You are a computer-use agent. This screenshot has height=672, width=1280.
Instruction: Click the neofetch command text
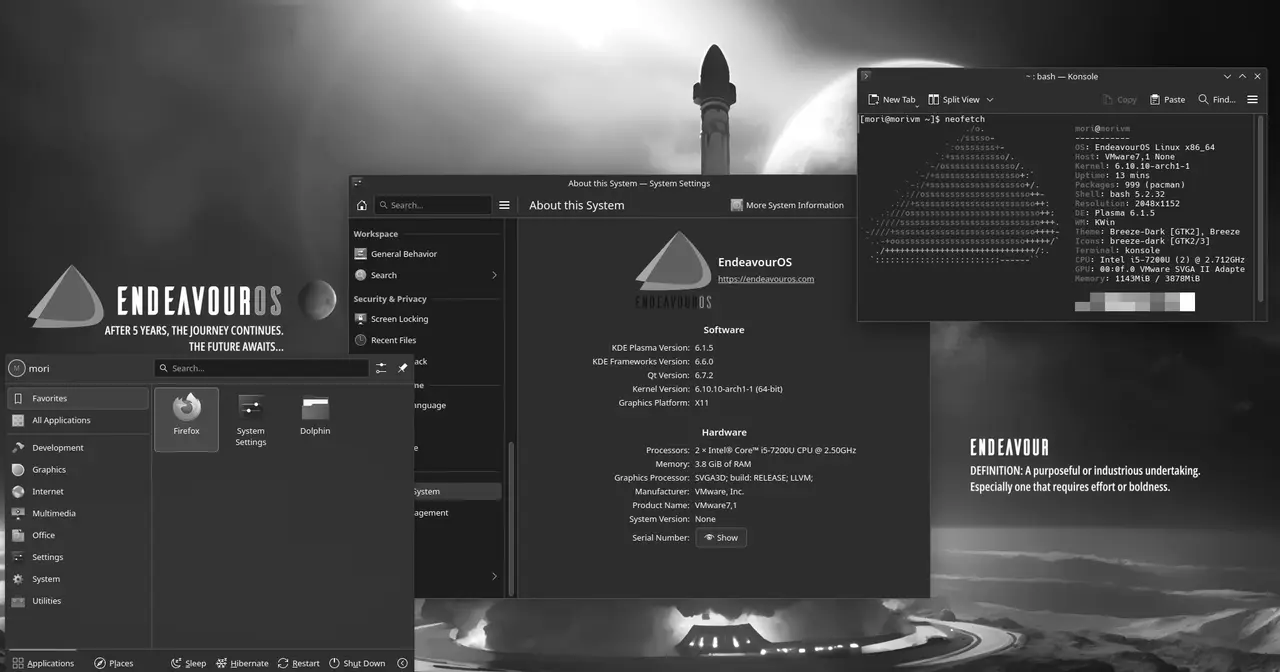[965, 119]
